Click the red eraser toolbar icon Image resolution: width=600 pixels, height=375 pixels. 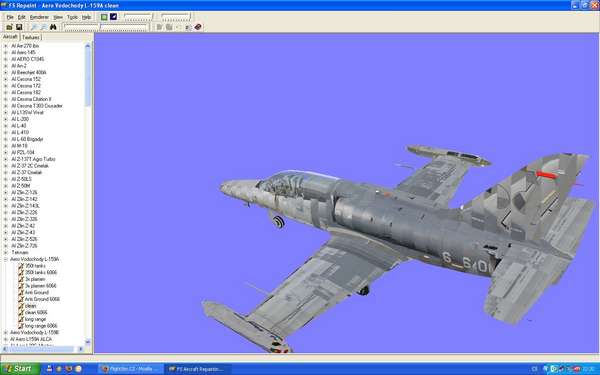click(198, 27)
